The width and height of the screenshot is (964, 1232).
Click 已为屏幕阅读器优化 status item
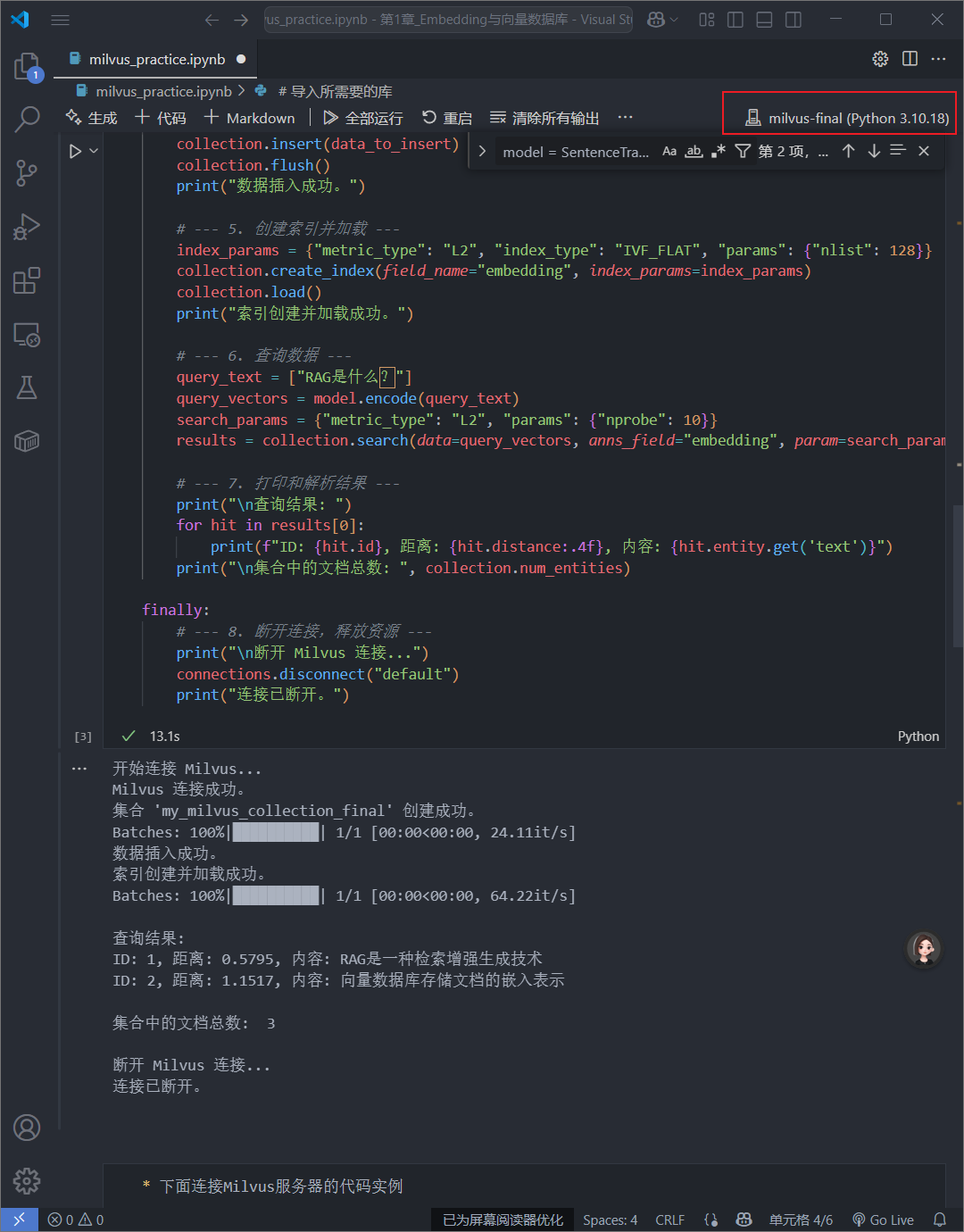tap(503, 1220)
